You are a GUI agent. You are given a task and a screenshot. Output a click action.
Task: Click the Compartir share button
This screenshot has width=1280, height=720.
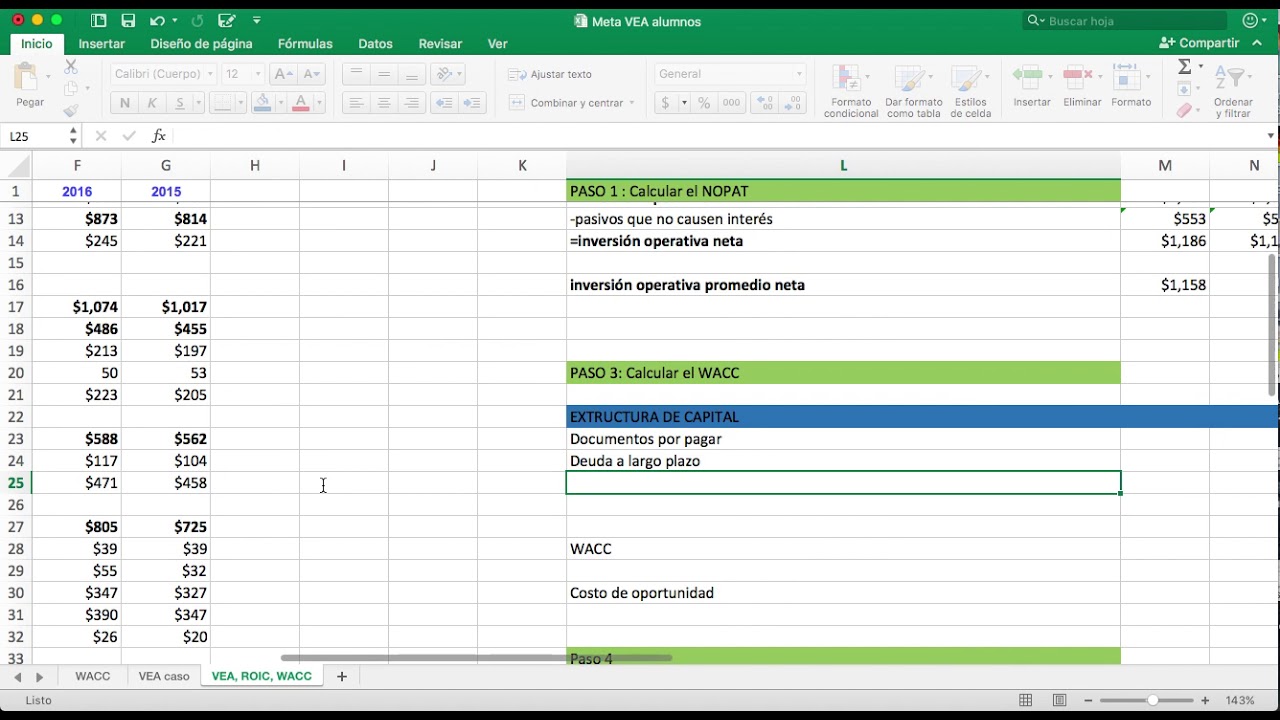click(x=1199, y=43)
